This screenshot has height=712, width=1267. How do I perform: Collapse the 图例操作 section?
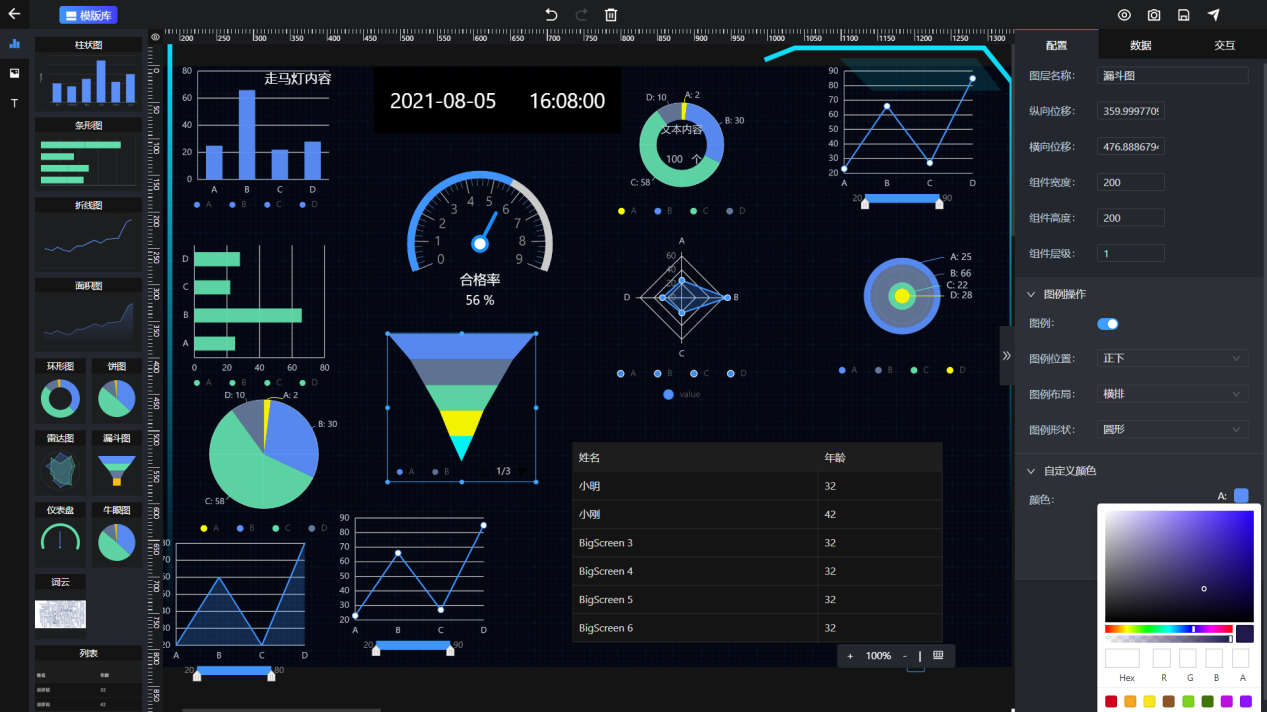tap(1031, 294)
